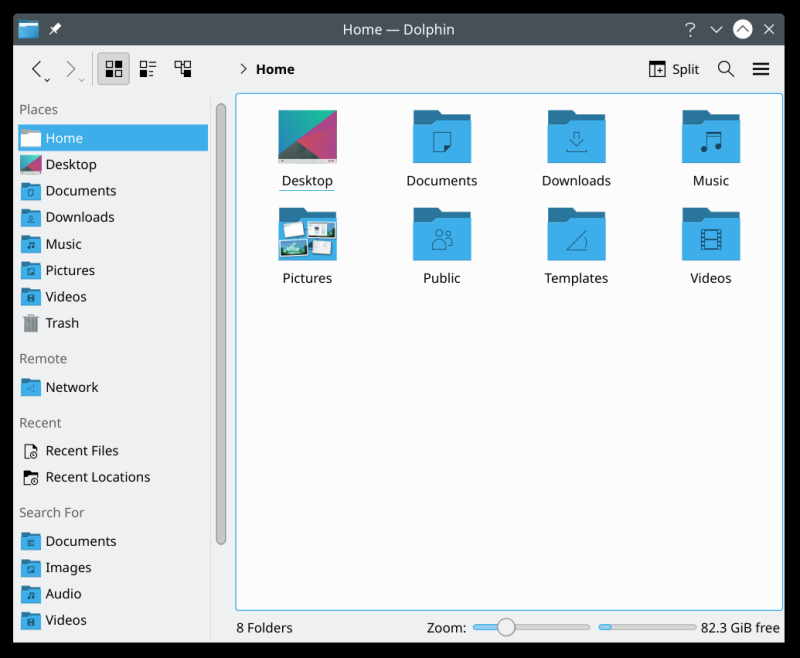The height and width of the screenshot is (658, 800).
Task: Open the Public folder icon
Action: [x=441, y=235]
